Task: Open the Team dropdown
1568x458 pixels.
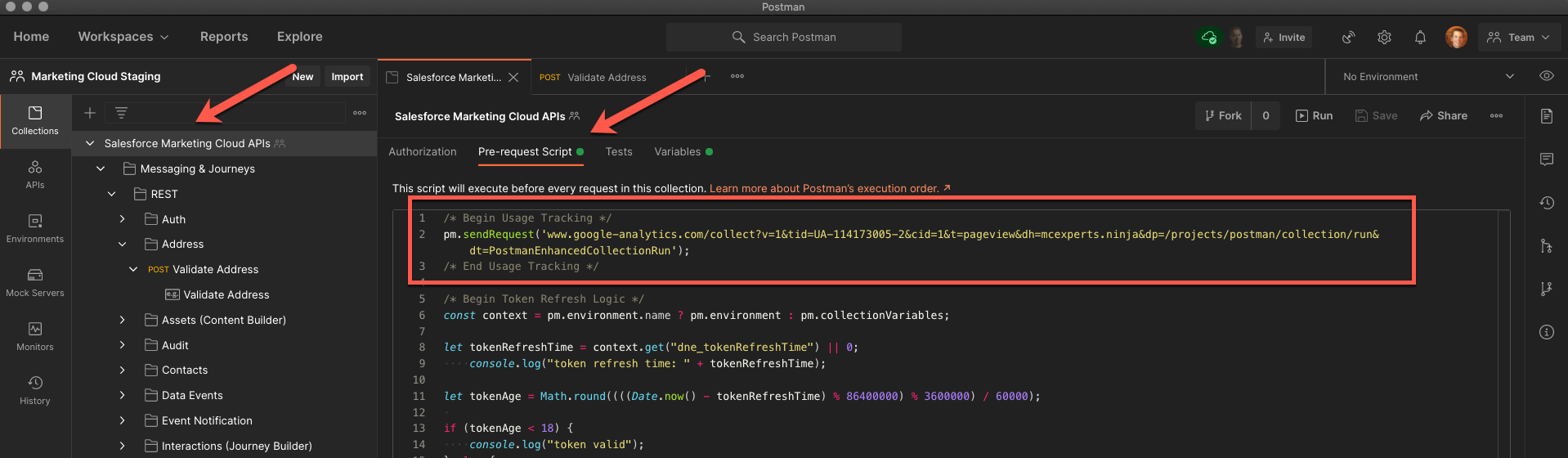Action: pos(1519,37)
